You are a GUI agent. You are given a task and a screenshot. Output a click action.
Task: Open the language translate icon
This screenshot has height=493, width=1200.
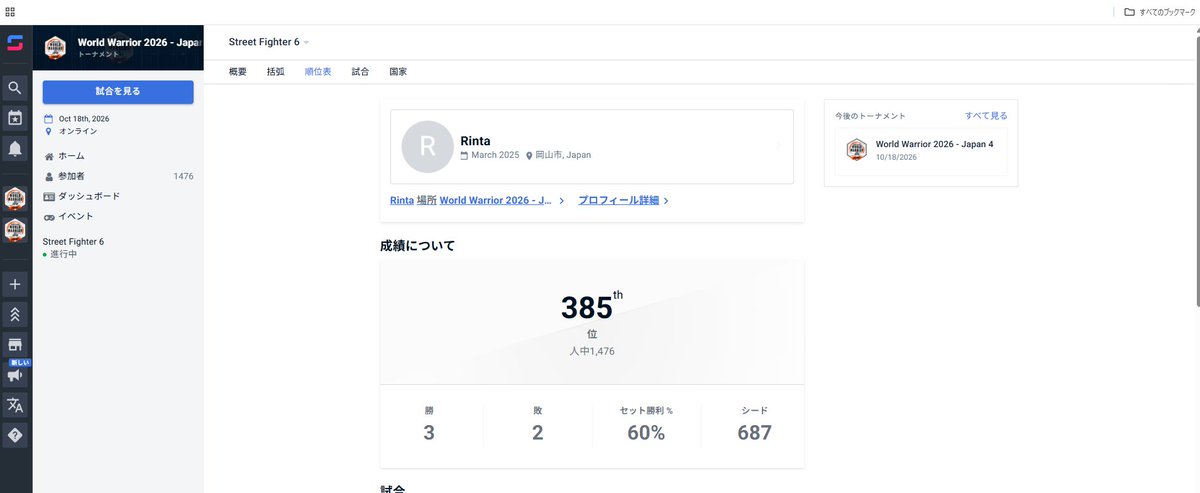(x=15, y=405)
